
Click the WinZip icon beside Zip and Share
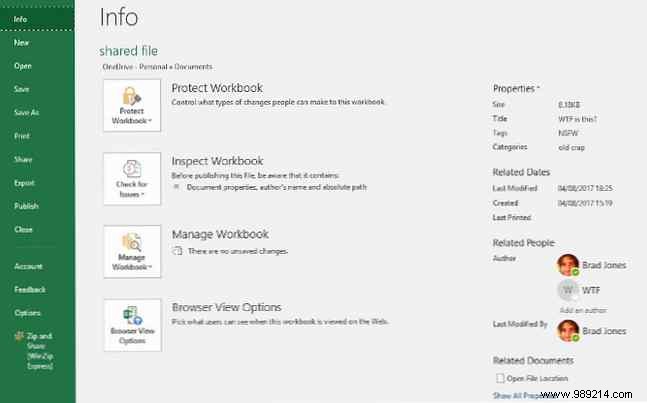(19, 336)
